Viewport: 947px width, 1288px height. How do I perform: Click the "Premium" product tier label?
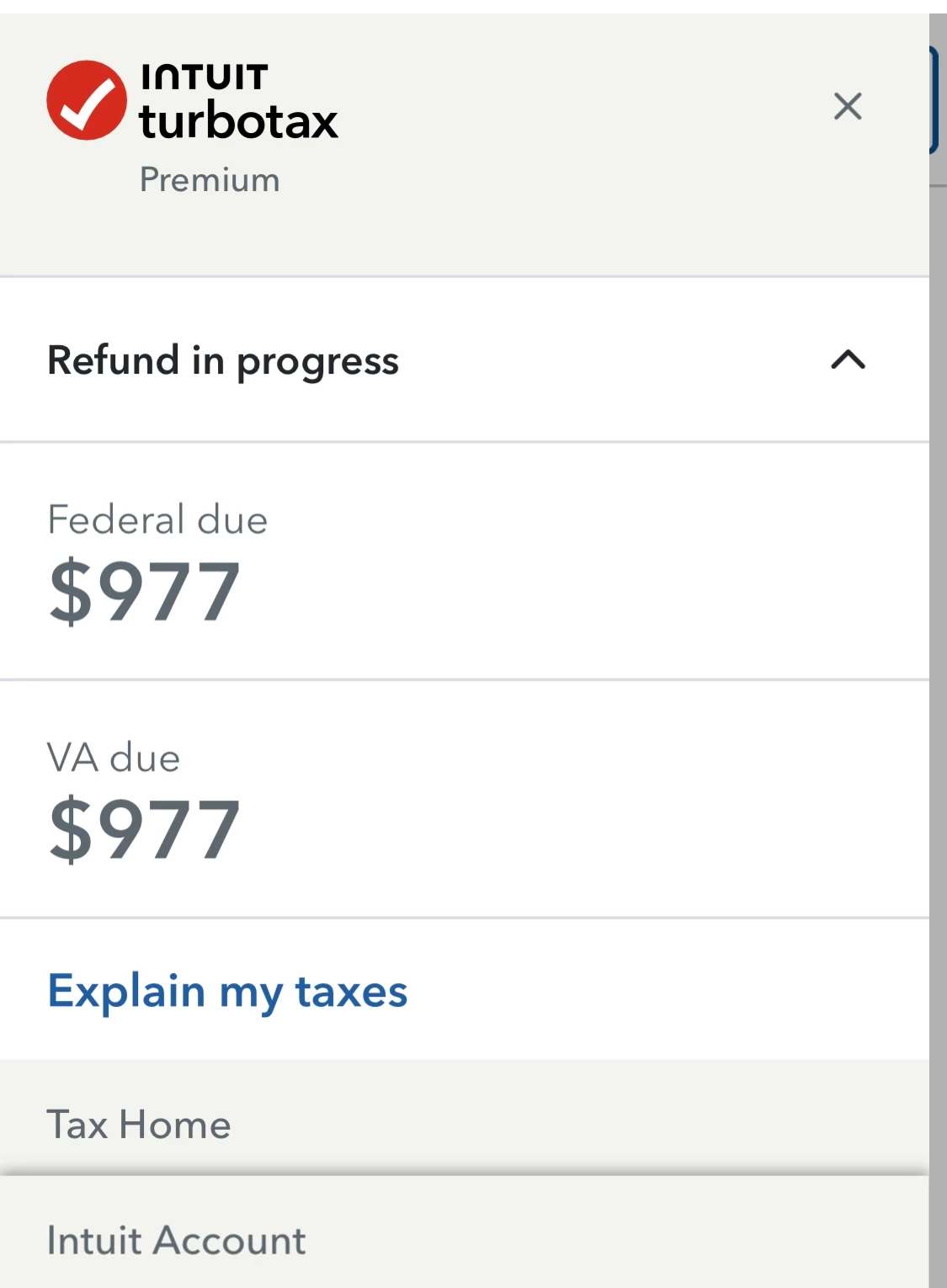click(x=210, y=180)
